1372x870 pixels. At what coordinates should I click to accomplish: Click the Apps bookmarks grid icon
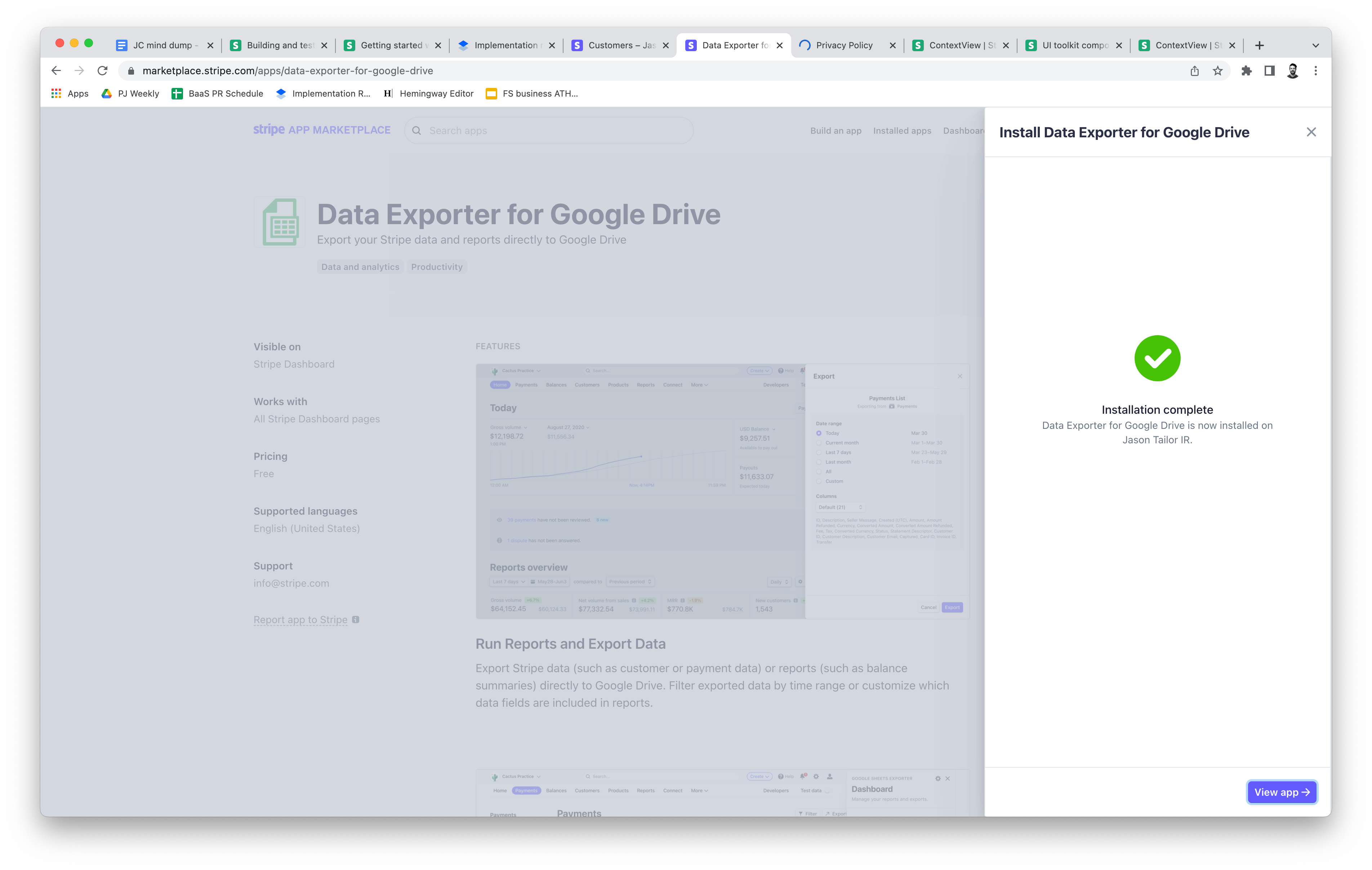tap(57, 93)
